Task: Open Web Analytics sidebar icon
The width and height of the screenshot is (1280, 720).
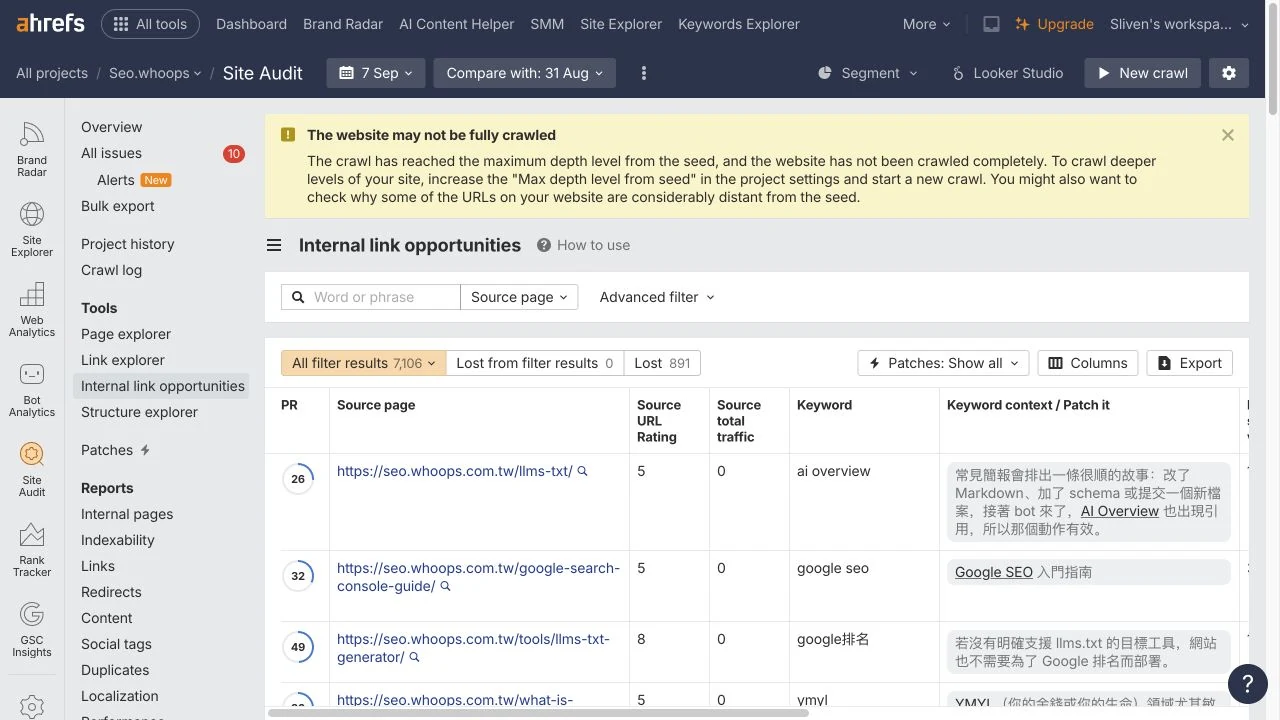Action: [32, 310]
